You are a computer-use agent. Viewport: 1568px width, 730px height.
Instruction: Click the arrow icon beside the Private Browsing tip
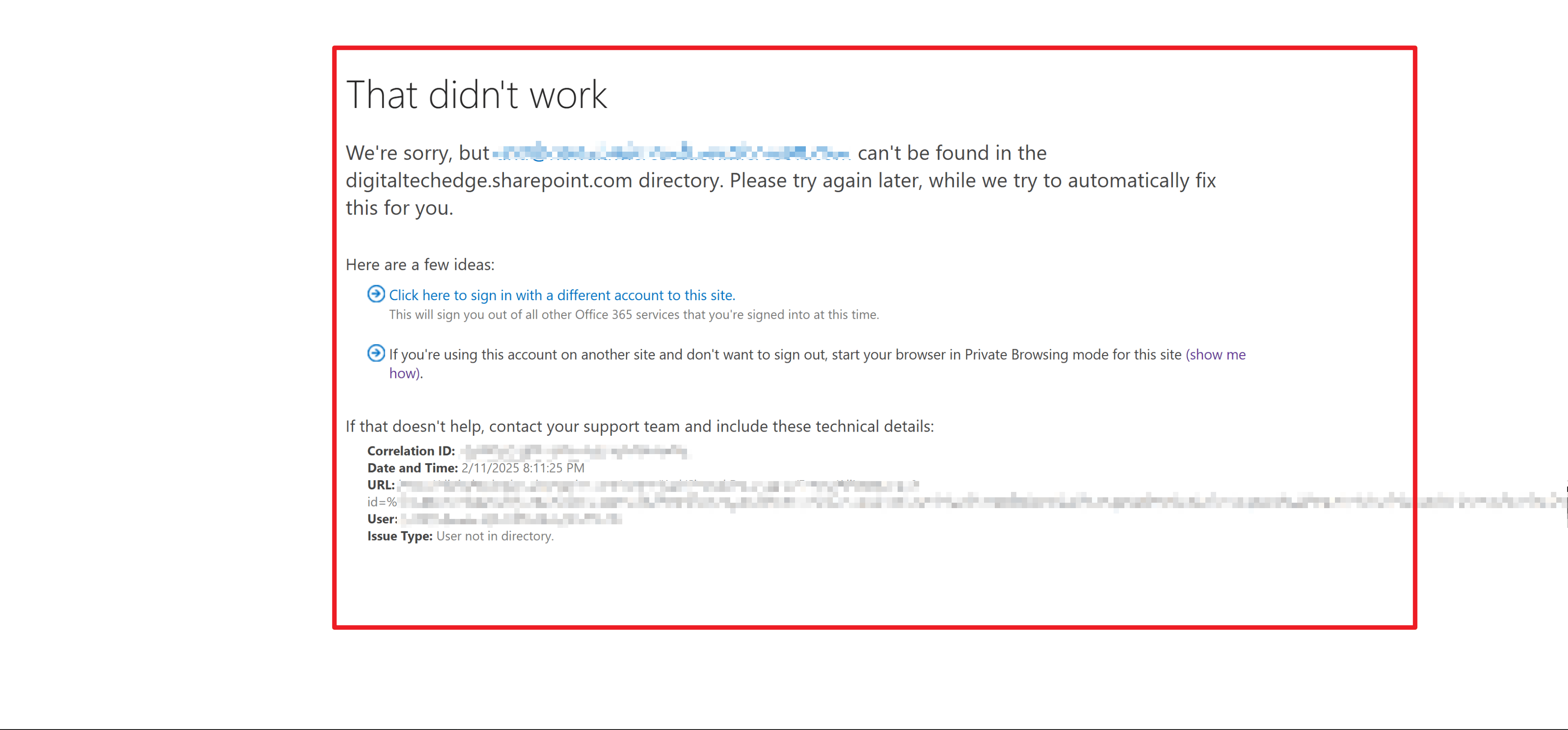[x=376, y=354]
